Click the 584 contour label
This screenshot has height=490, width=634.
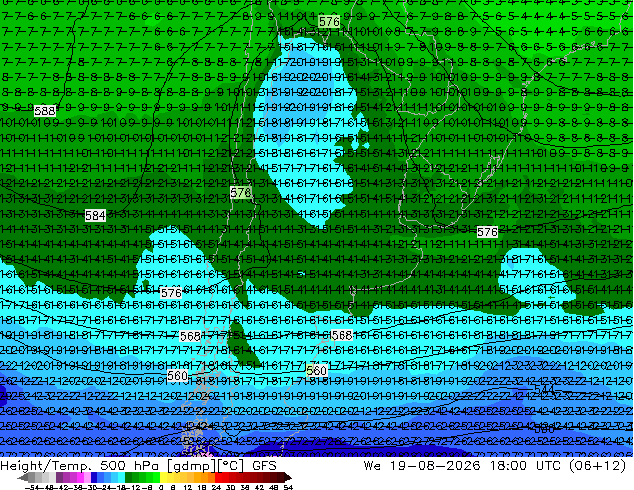click(x=95, y=215)
